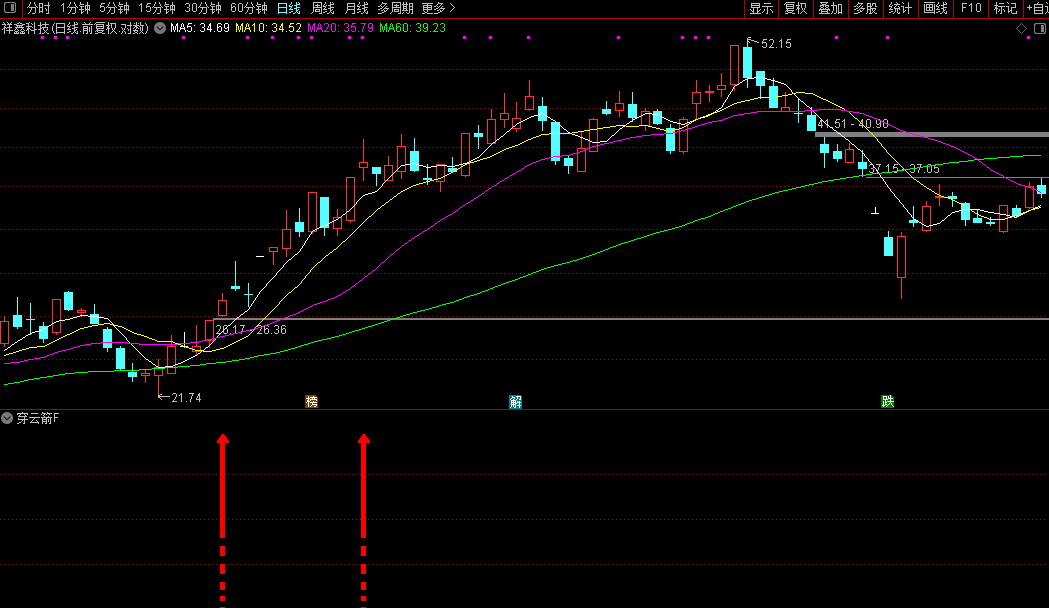Click the 榜 ranking marker icon
The height and width of the screenshot is (608, 1049).
click(311, 401)
